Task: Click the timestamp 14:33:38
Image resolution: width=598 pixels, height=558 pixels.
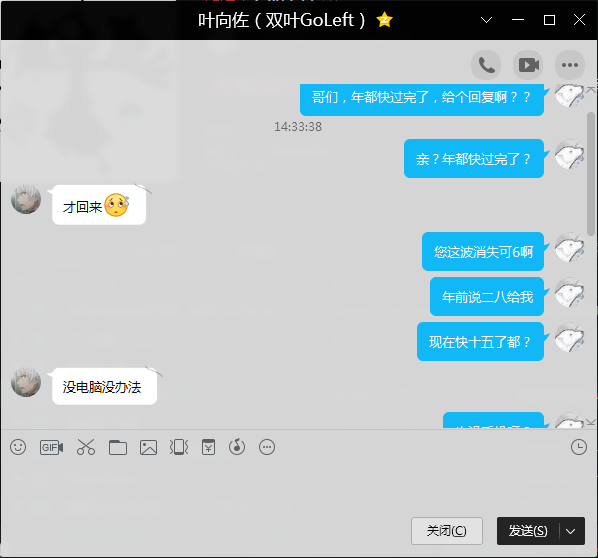Action: [x=298, y=127]
